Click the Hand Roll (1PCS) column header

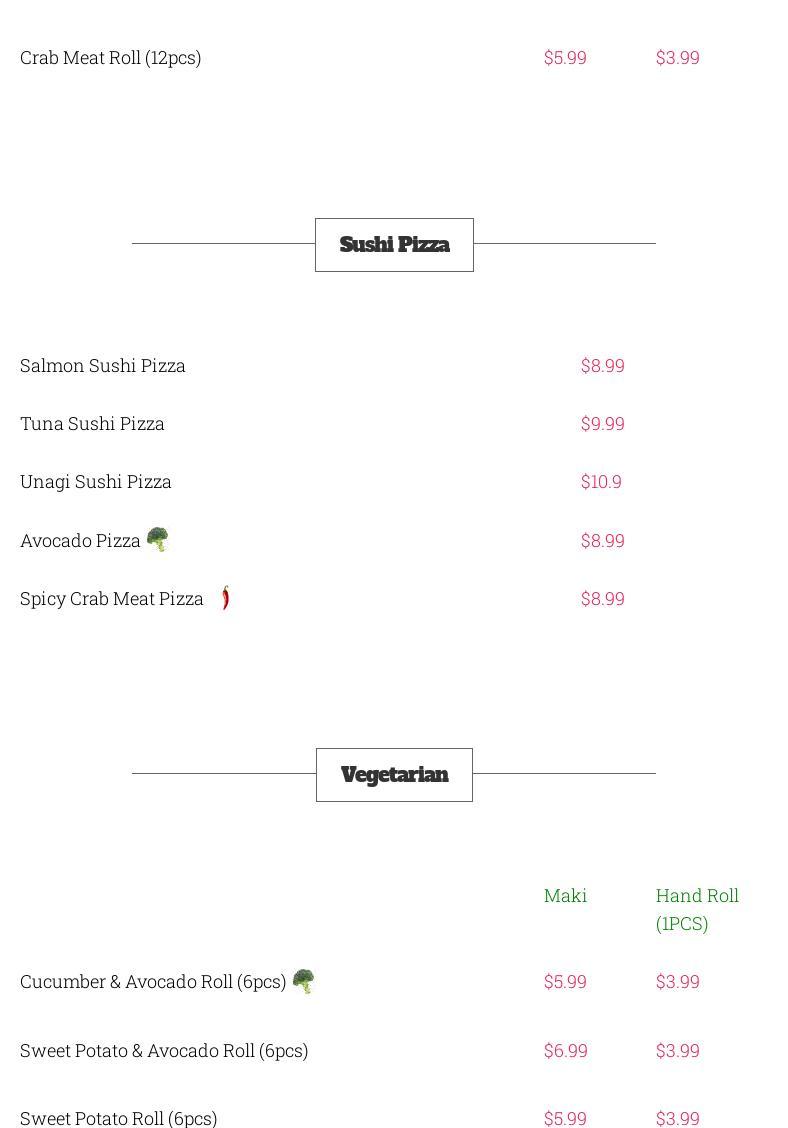pos(697,909)
